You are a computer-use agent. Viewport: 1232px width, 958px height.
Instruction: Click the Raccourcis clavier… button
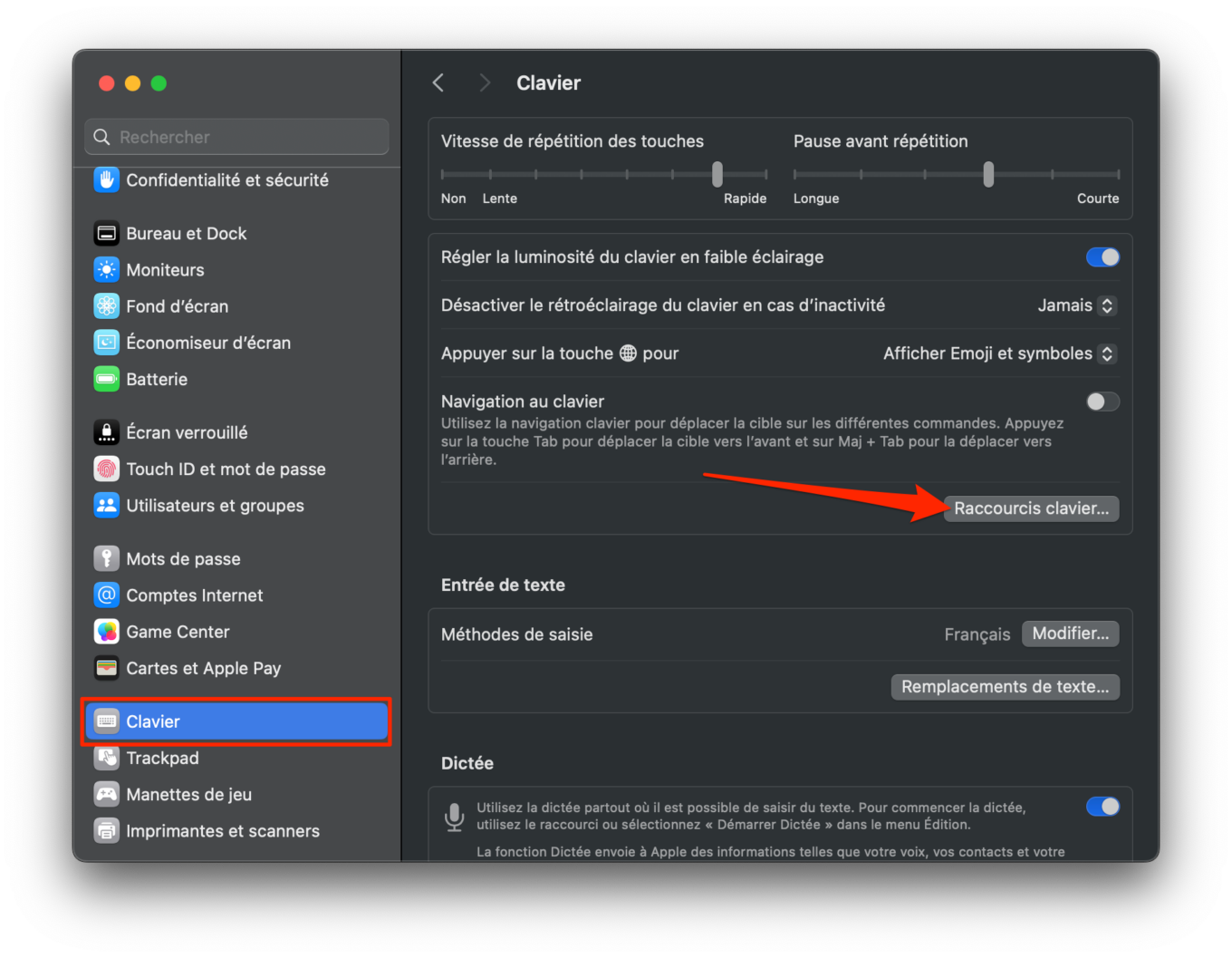1031,508
